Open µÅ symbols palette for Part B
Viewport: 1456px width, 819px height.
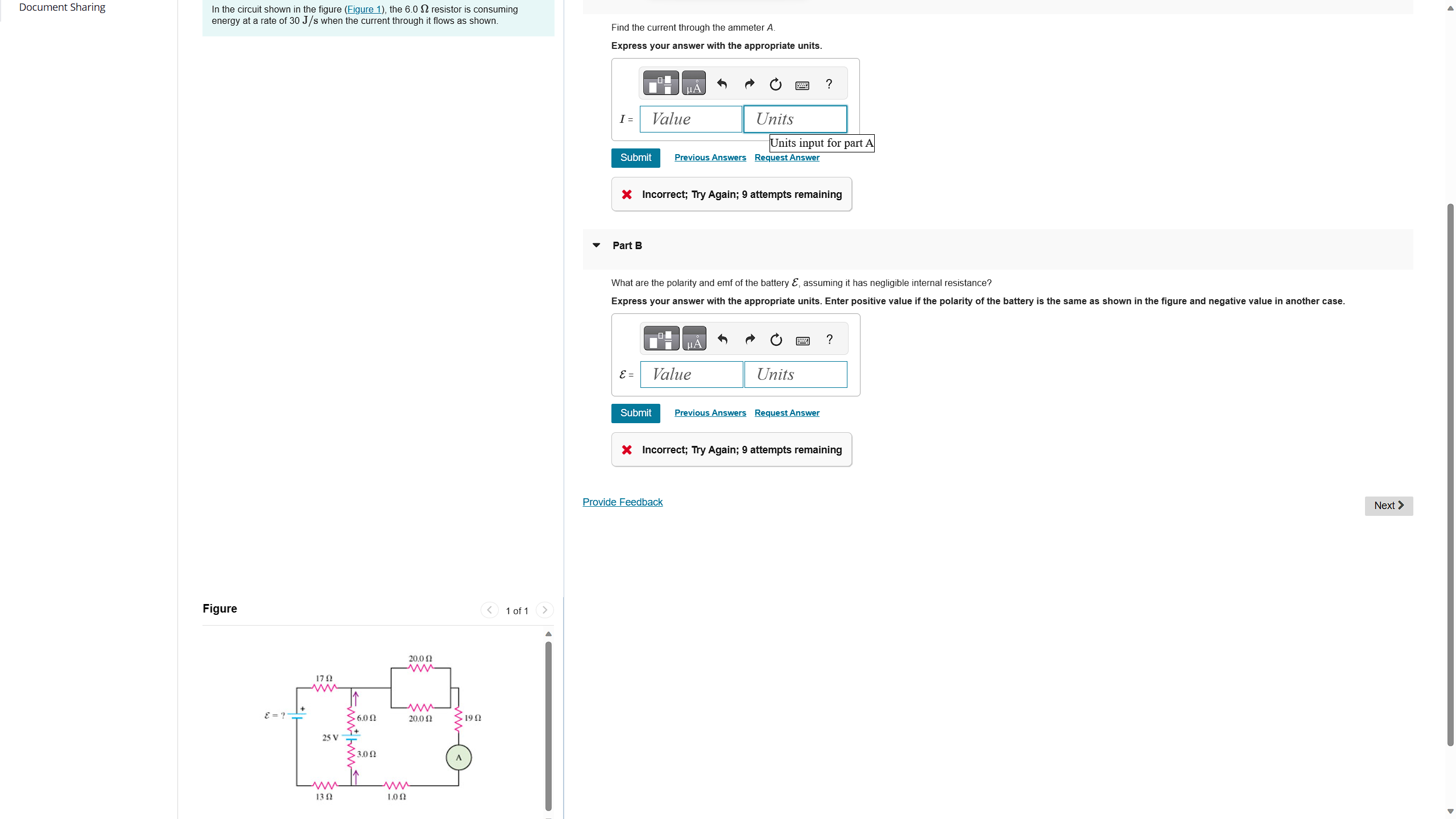tap(694, 339)
